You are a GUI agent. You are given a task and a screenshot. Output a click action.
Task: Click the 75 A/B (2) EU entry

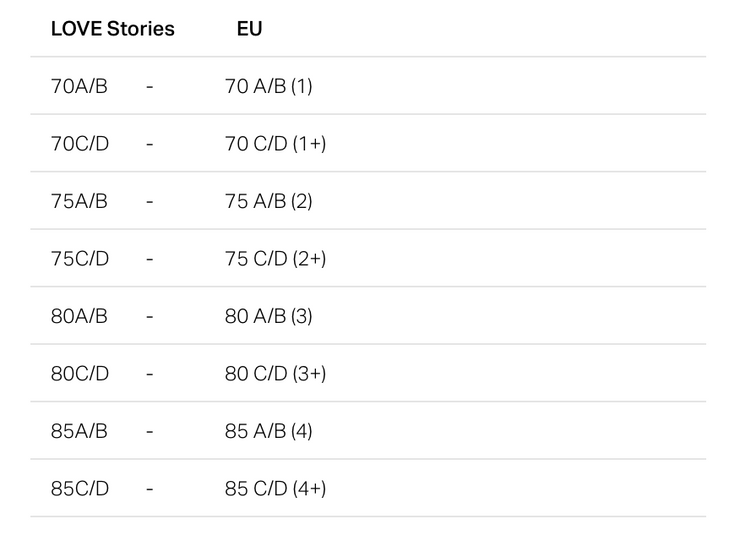269,202
